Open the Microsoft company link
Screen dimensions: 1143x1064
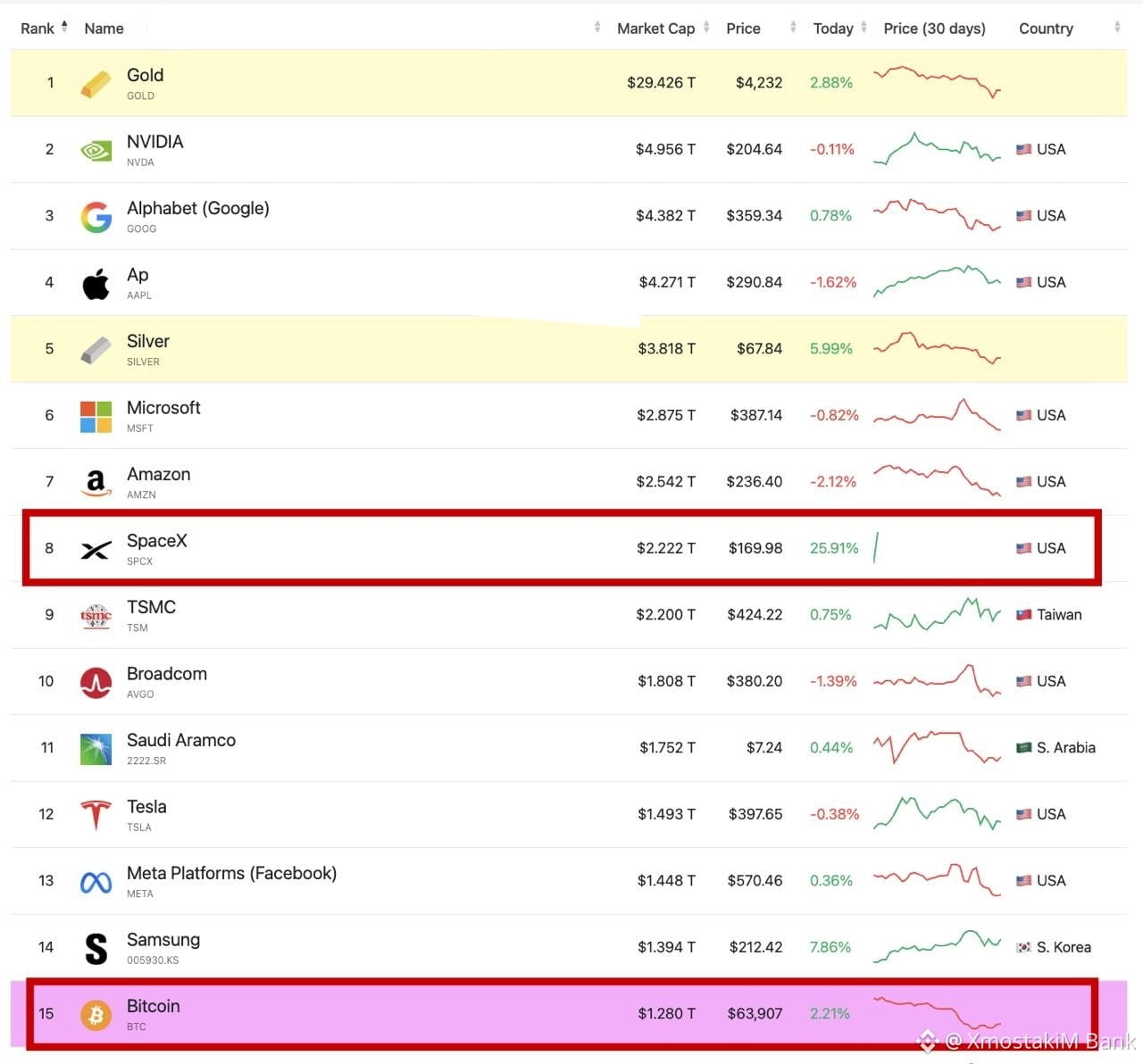point(163,408)
